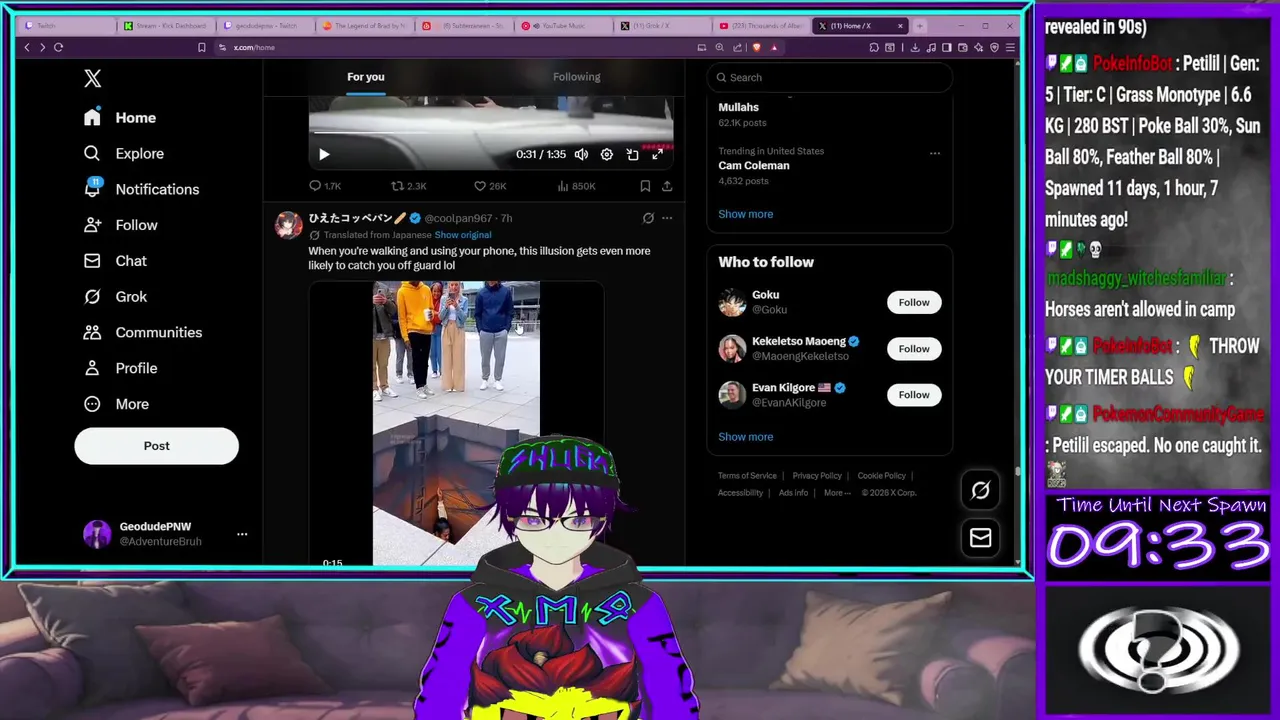The height and width of the screenshot is (720, 1280).
Task: Open the floating Grok button
Action: [980, 490]
